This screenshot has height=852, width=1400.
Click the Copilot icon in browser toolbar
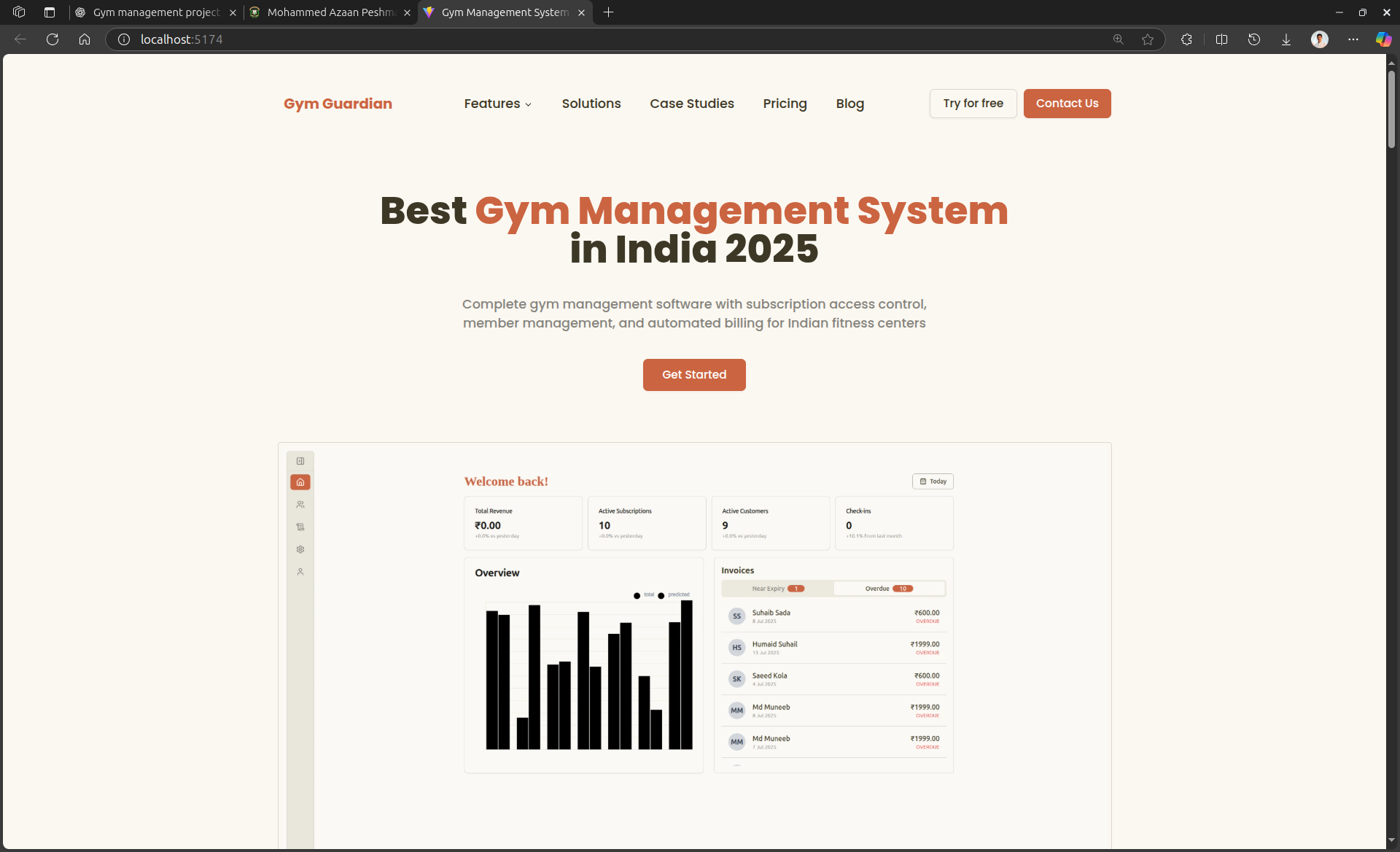click(x=1383, y=39)
